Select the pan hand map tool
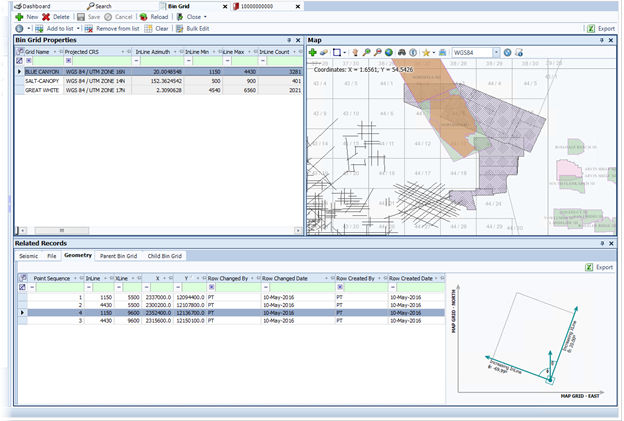 [x=355, y=53]
